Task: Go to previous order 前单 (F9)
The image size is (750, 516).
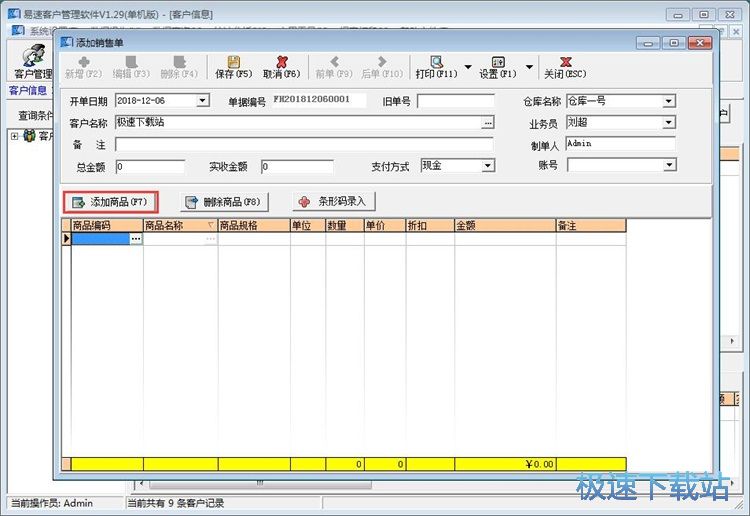Action: [334, 67]
